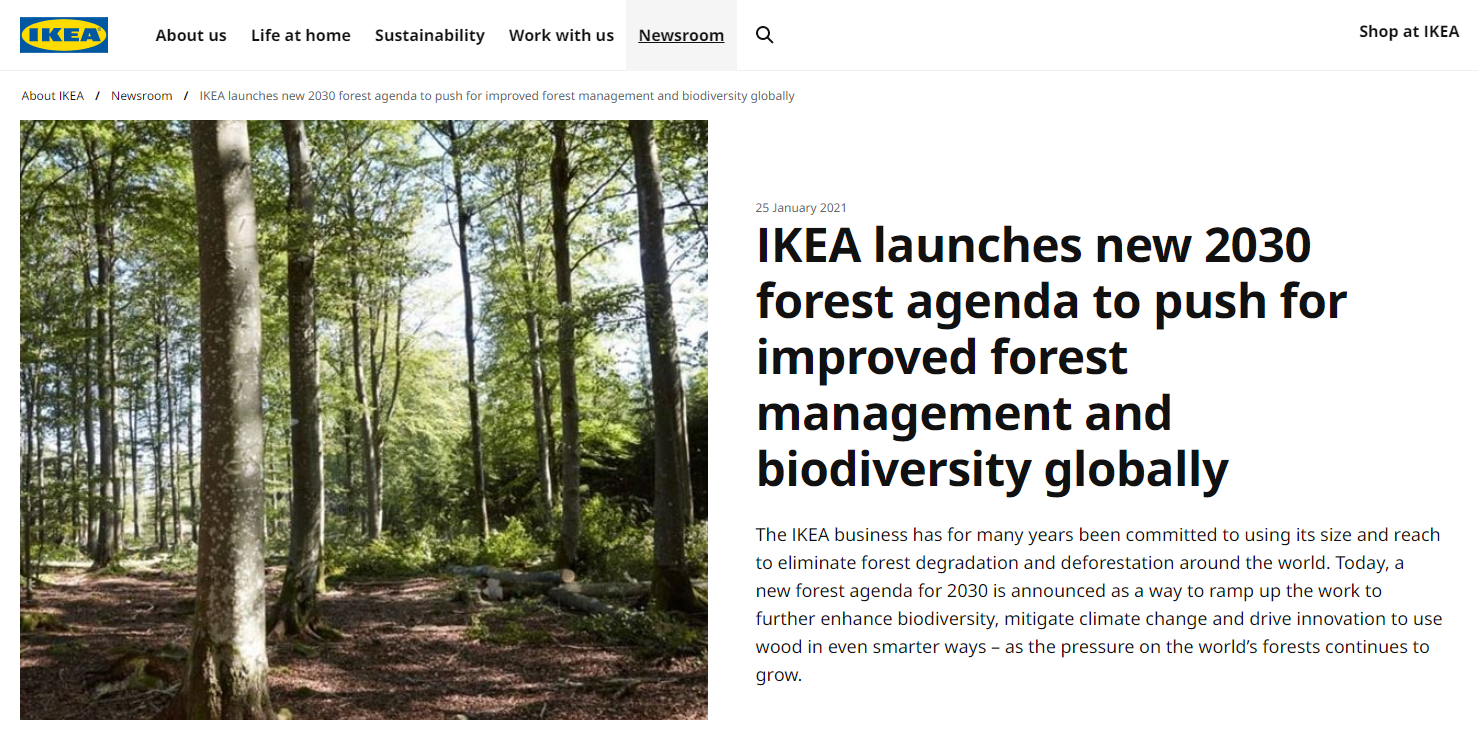Open the search magnifier icon
The image size is (1478, 753).
765,35
